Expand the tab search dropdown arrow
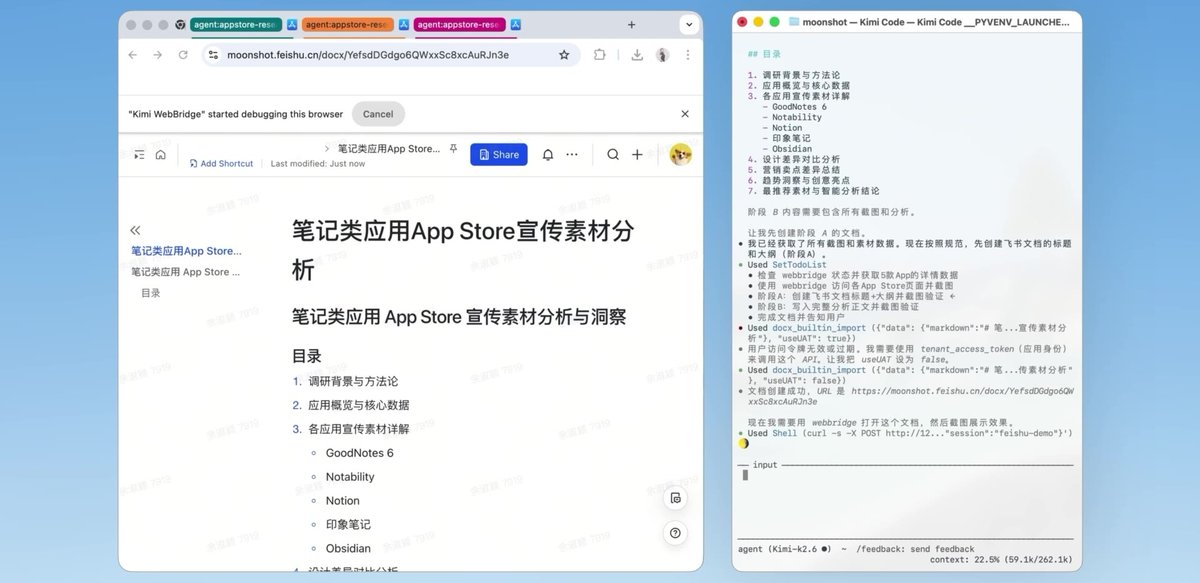This screenshot has height=583, width=1200. pos(690,24)
